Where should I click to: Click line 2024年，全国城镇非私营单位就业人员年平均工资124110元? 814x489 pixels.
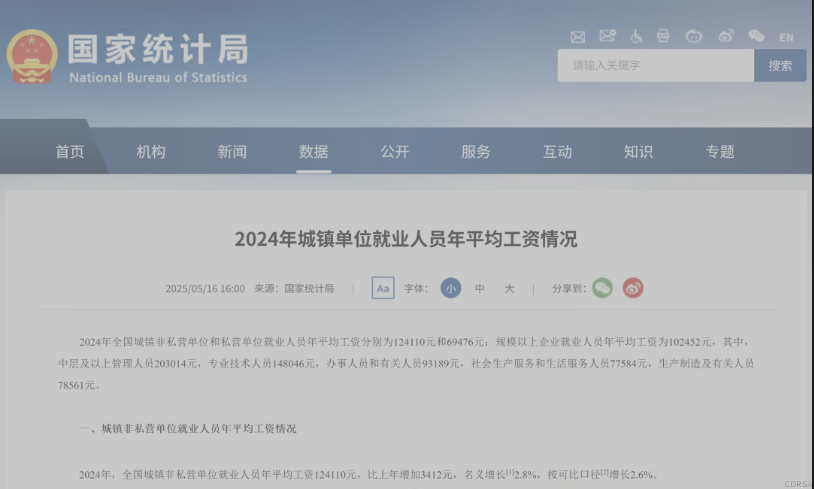(369, 474)
